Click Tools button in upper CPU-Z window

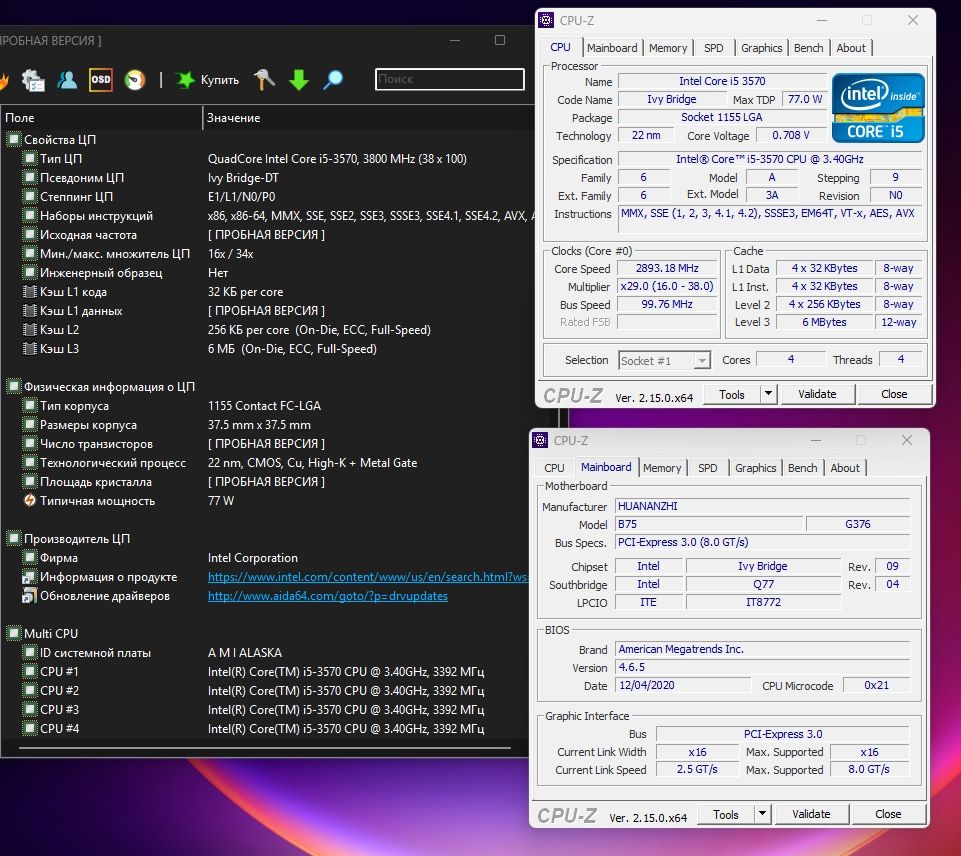pos(732,395)
